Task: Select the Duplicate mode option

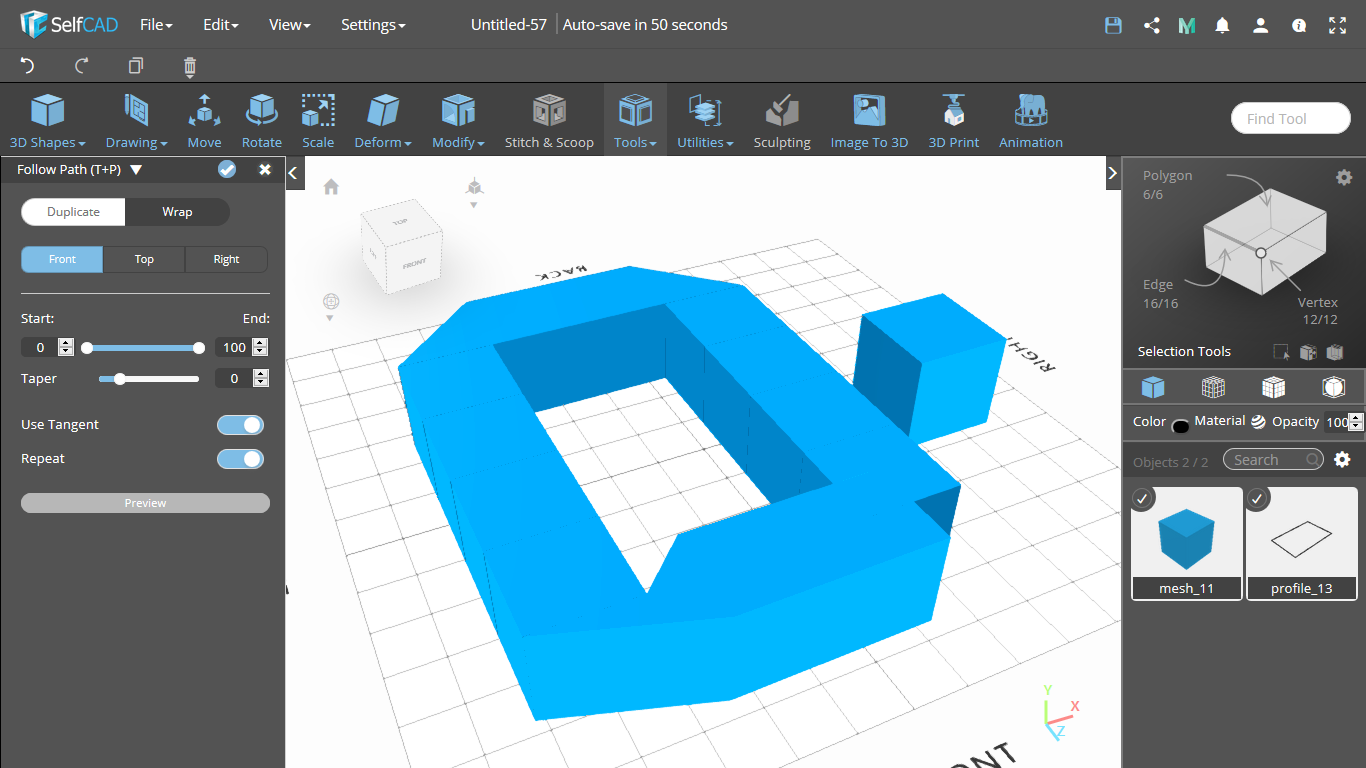Action: tap(74, 212)
